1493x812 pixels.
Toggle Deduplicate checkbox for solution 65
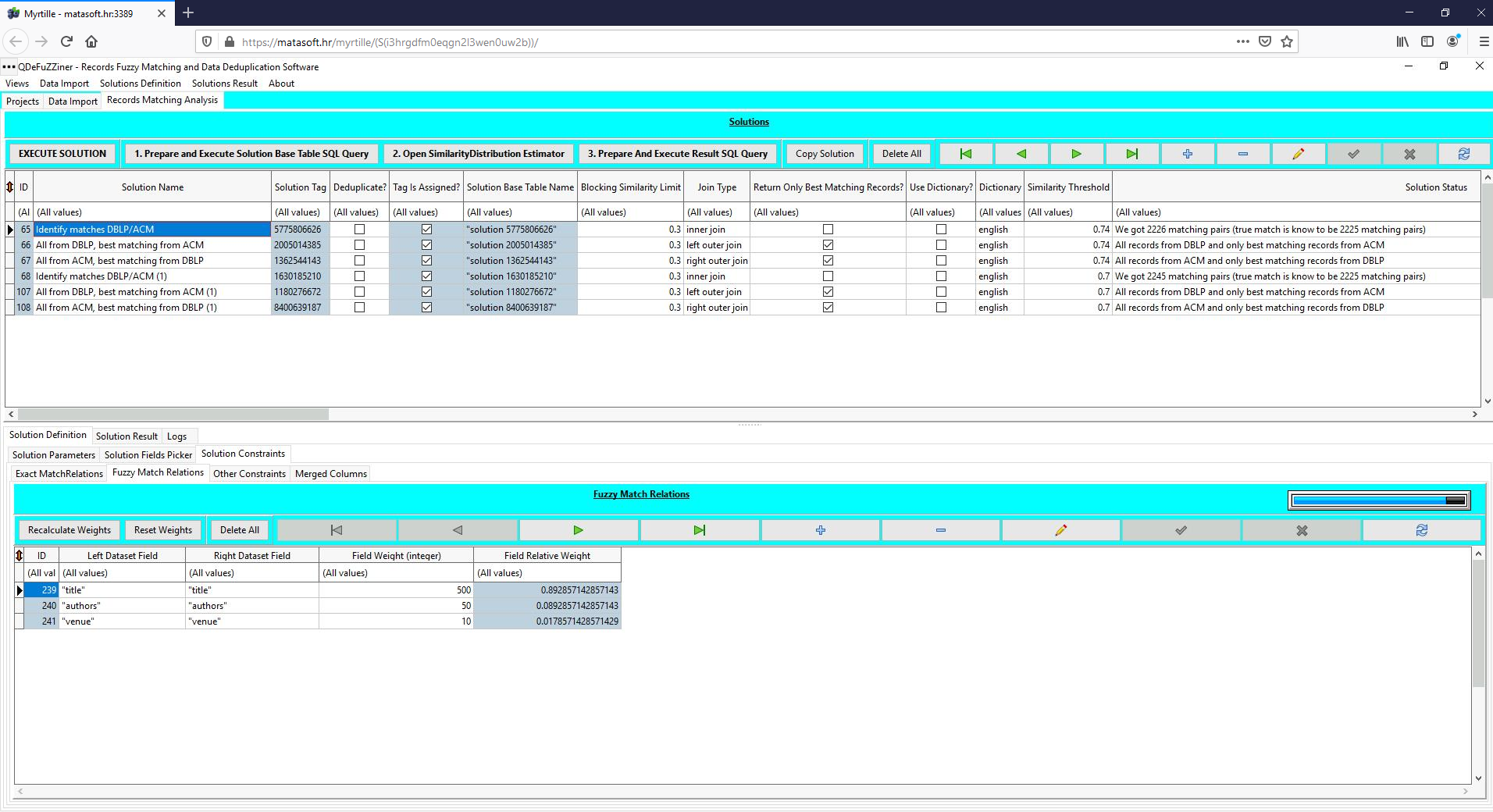(359, 230)
